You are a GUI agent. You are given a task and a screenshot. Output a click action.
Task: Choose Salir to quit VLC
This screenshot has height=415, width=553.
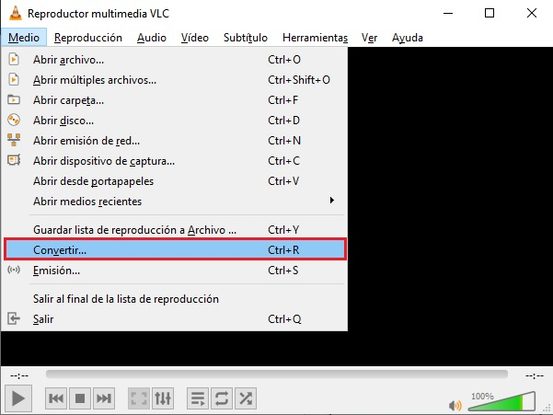pyautogui.click(x=174, y=319)
